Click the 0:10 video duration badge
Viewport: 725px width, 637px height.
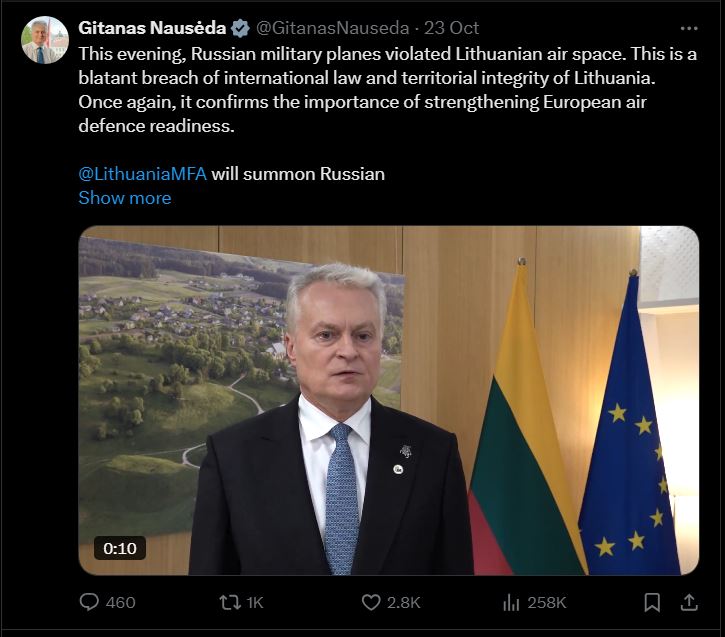click(120, 548)
